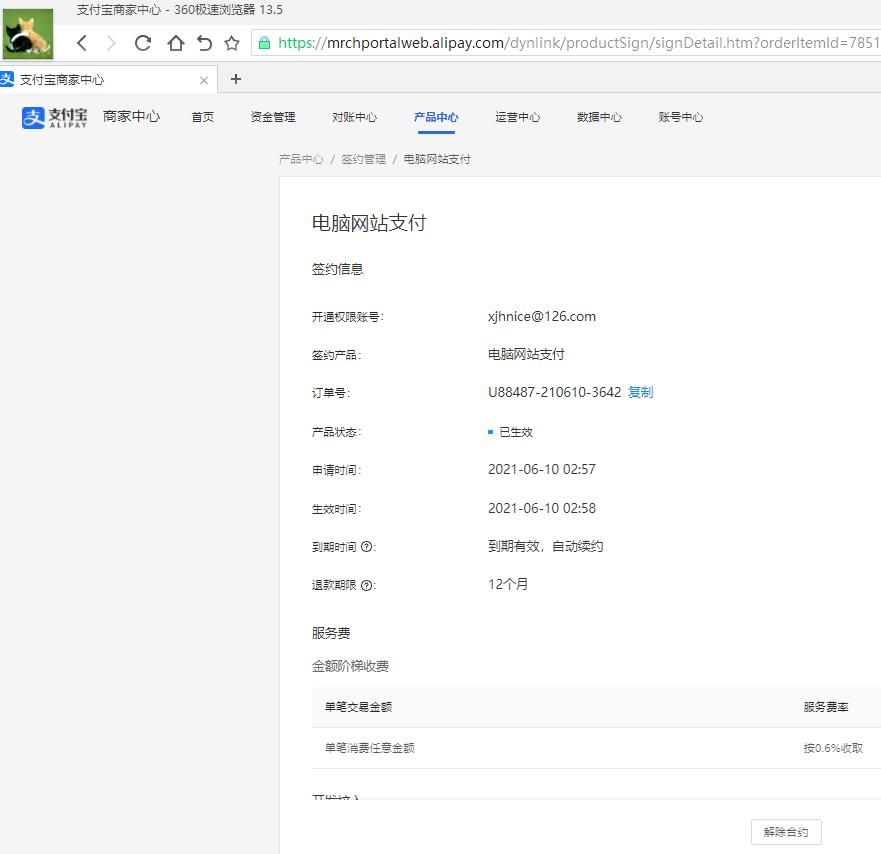Click the green secure lock icon
This screenshot has width=881, height=854.
click(x=264, y=43)
